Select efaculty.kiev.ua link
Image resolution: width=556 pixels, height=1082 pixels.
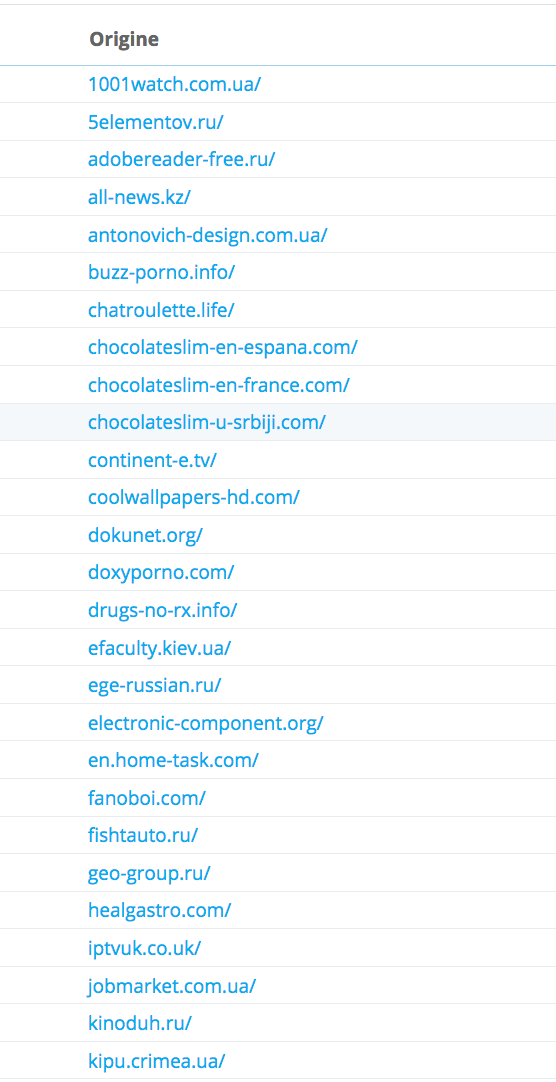[160, 648]
